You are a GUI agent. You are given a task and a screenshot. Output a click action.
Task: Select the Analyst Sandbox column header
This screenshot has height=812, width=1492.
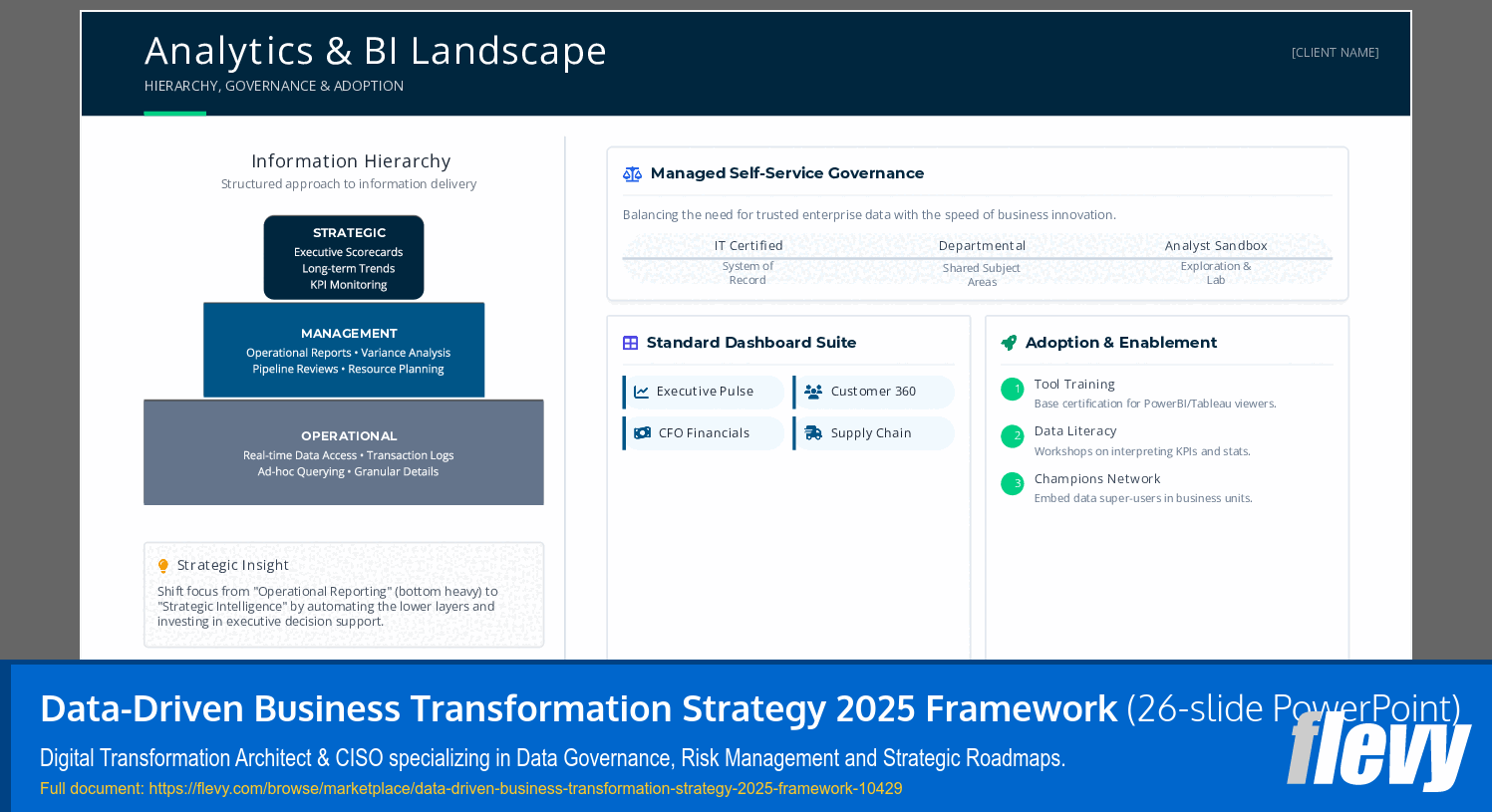coord(1216,245)
